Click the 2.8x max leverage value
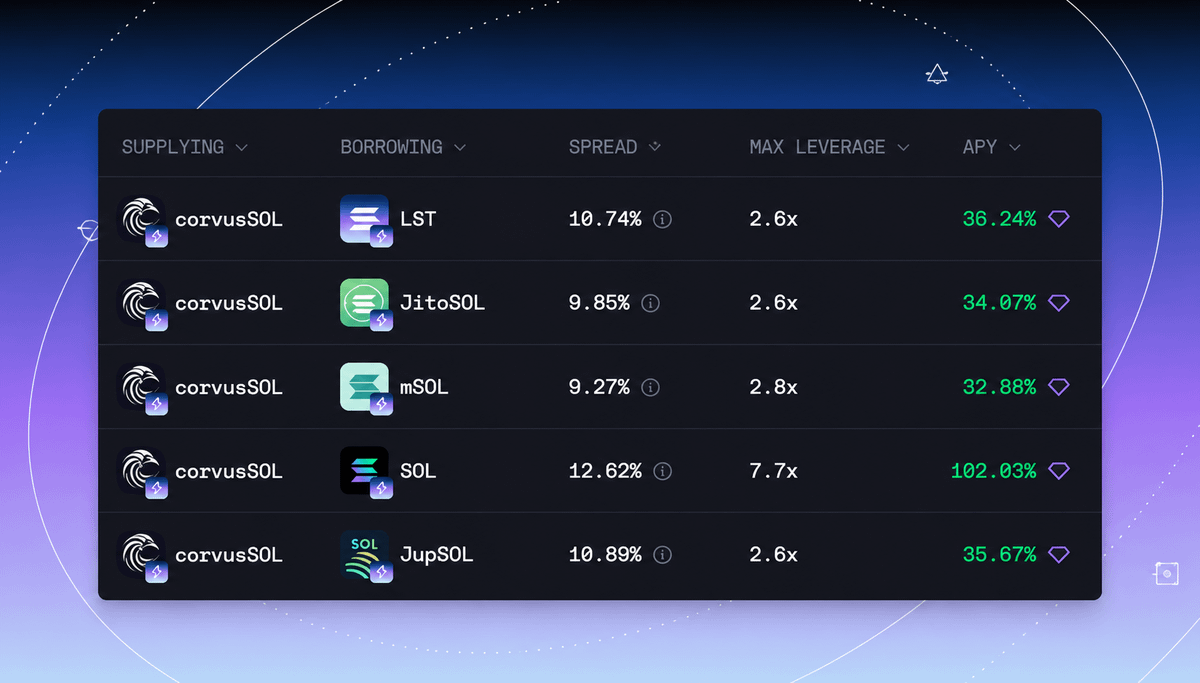The width and height of the screenshot is (1200, 683). coord(774,387)
